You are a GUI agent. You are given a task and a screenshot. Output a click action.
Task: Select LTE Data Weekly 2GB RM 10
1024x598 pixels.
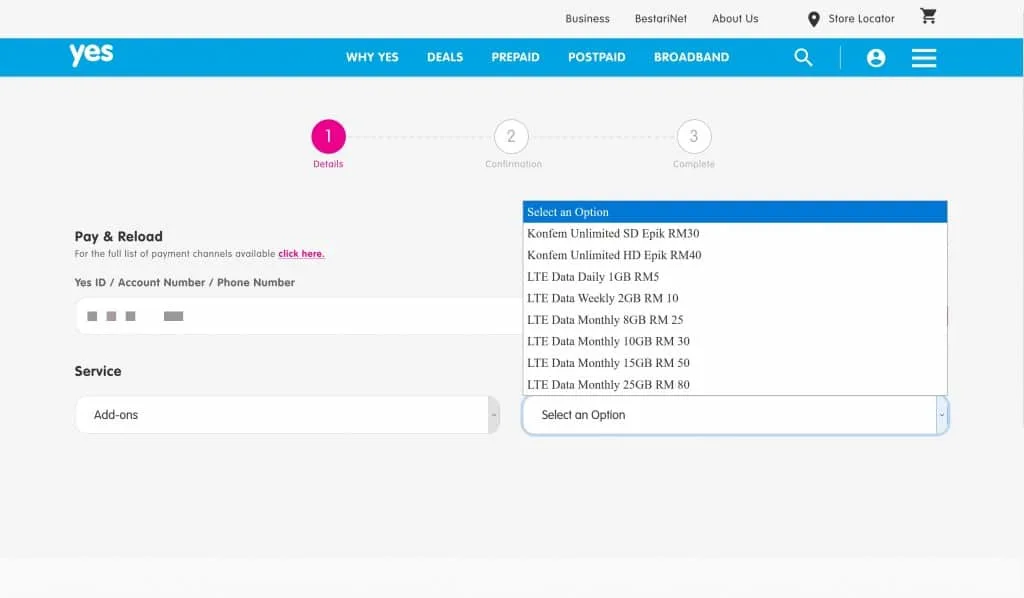(602, 298)
